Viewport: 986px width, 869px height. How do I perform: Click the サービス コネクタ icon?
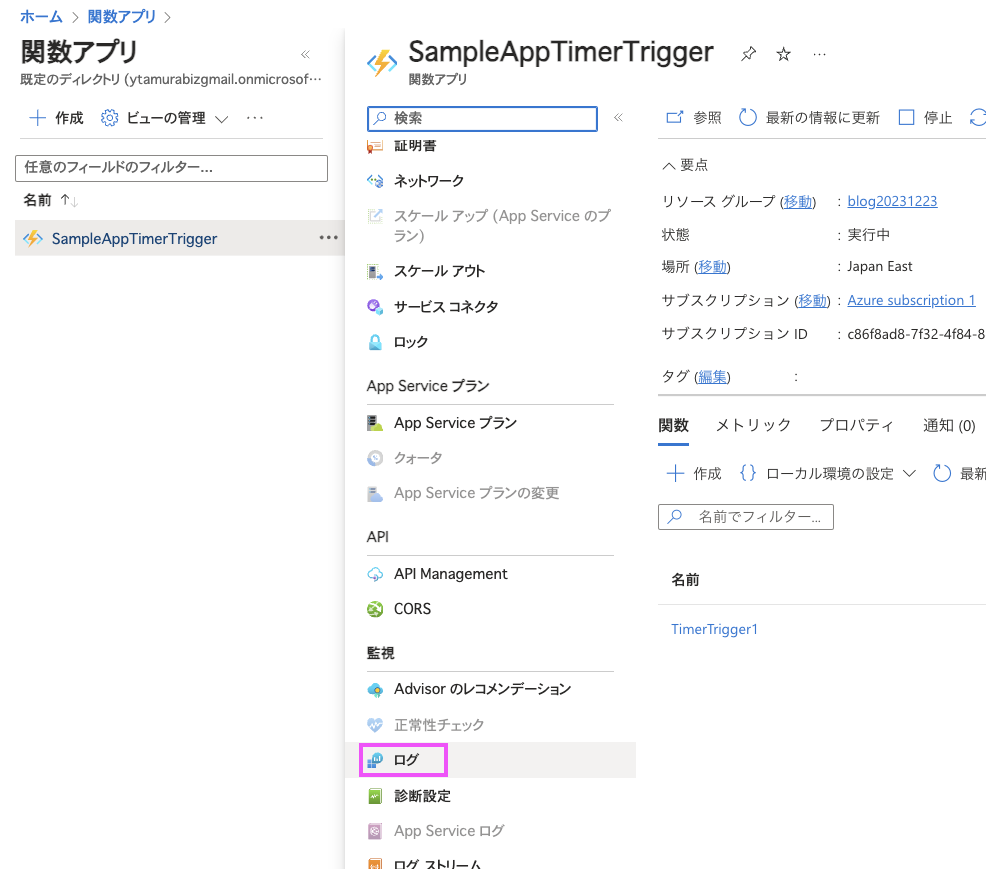click(x=375, y=307)
